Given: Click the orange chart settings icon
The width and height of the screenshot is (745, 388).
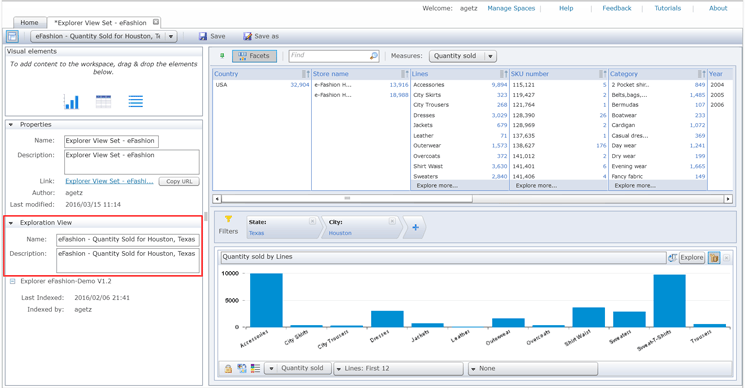Looking at the screenshot, I should tap(714, 257).
